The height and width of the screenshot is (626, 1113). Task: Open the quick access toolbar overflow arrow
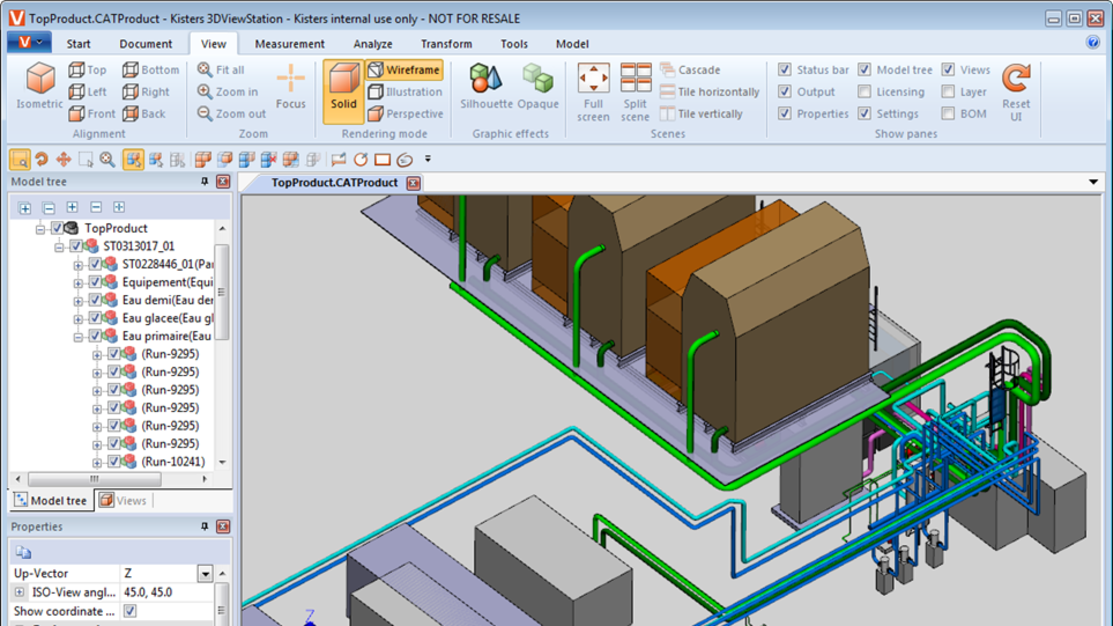[x=428, y=160]
